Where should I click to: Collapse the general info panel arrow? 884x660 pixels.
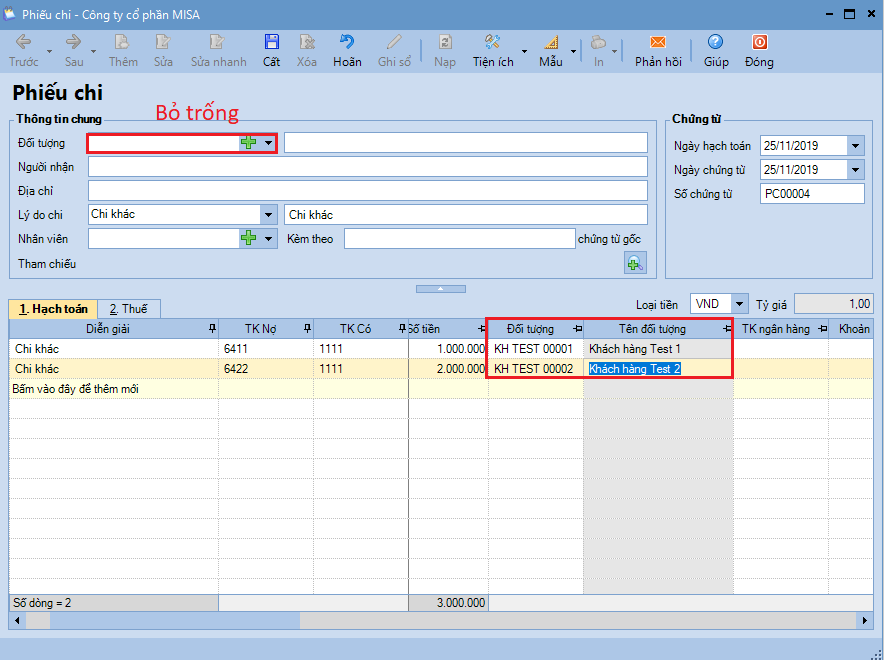click(x=441, y=289)
